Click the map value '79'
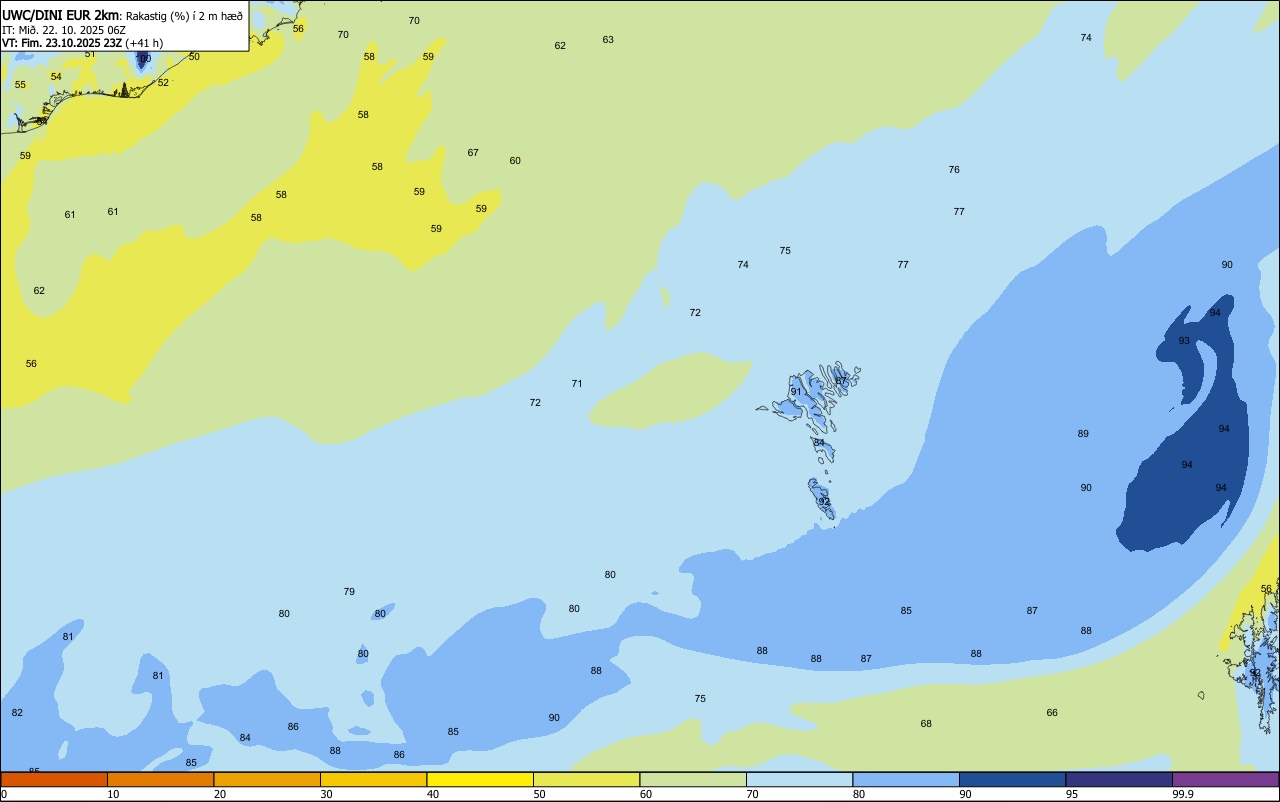The height and width of the screenshot is (802, 1280). click(x=349, y=592)
